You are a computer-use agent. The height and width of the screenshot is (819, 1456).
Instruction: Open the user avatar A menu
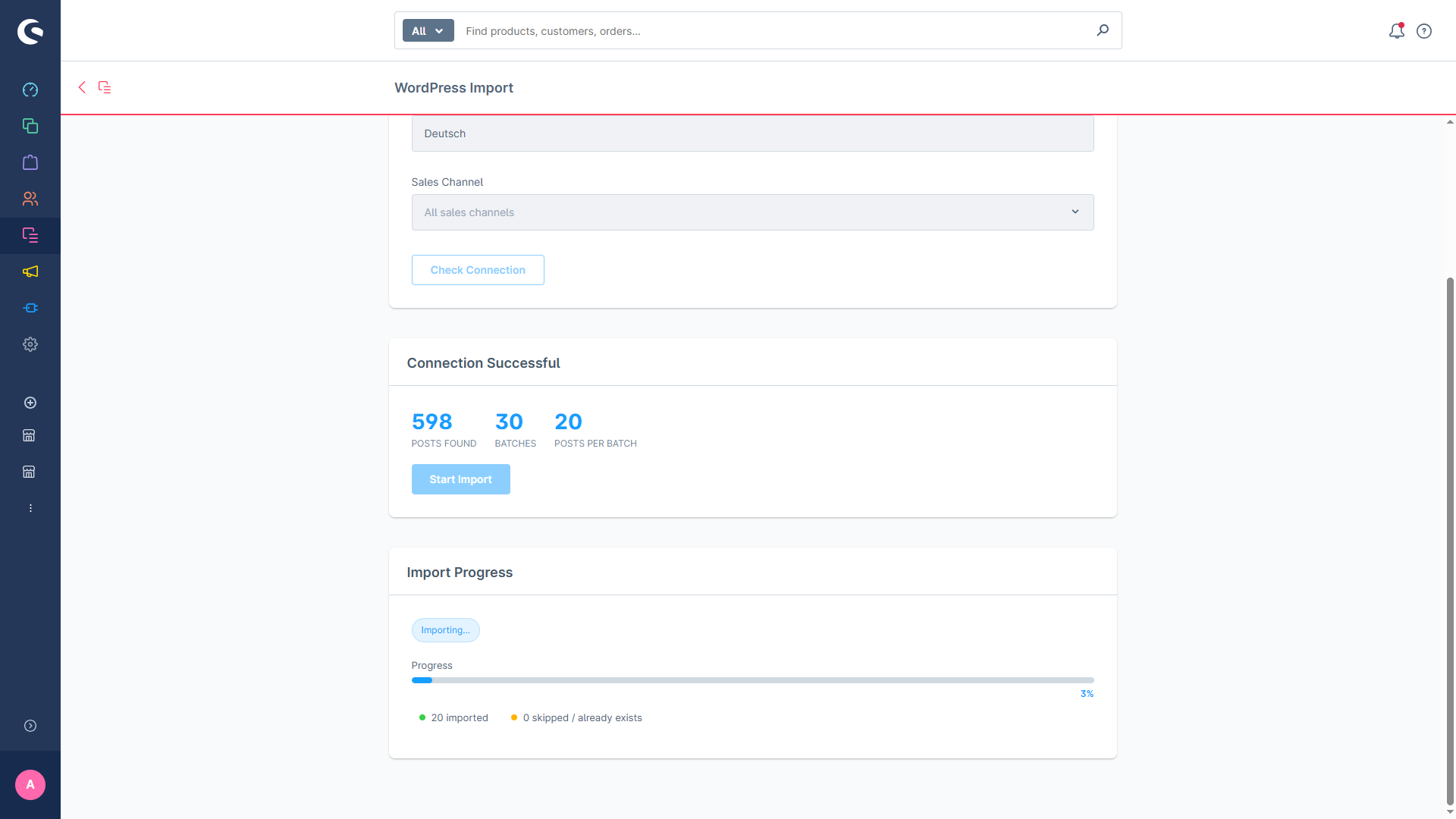[30, 785]
